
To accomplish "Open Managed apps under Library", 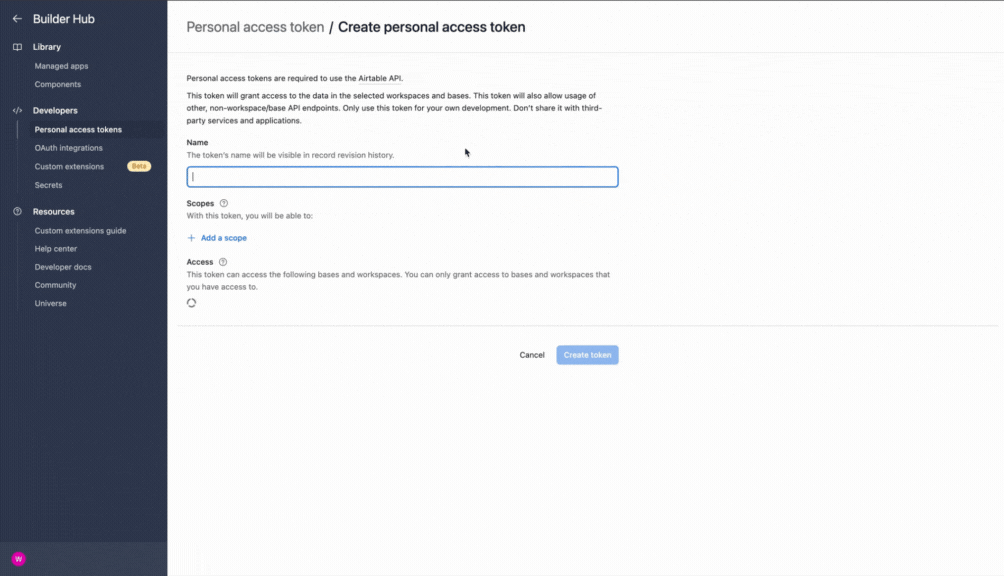I will click(61, 65).
